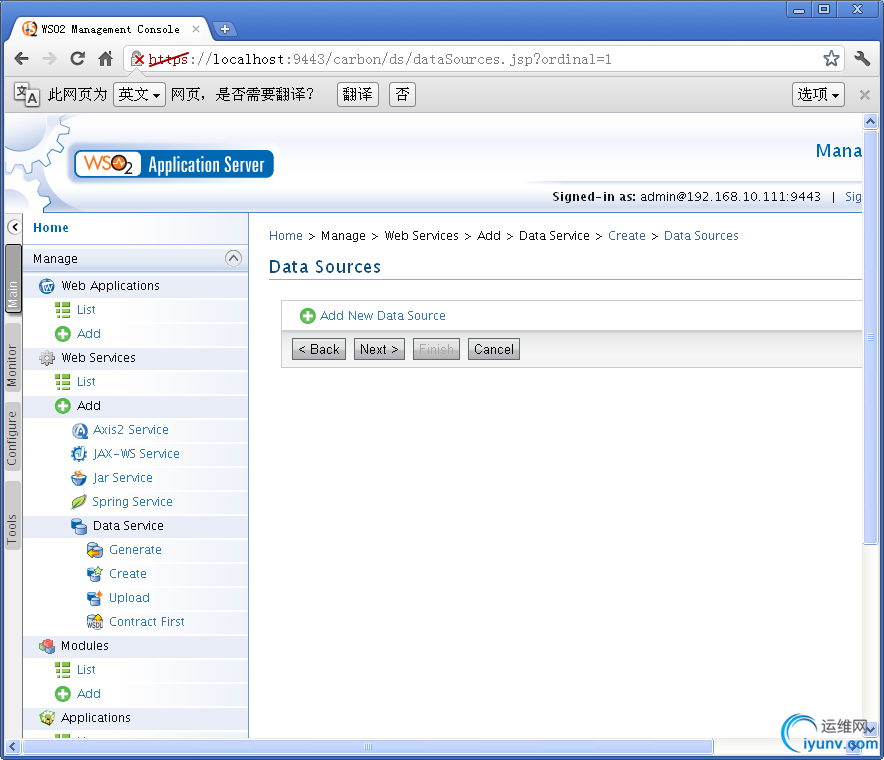Click the Upload data service icon
The height and width of the screenshot is (760, 884).
pyautogui.click(x=95, y=598)
